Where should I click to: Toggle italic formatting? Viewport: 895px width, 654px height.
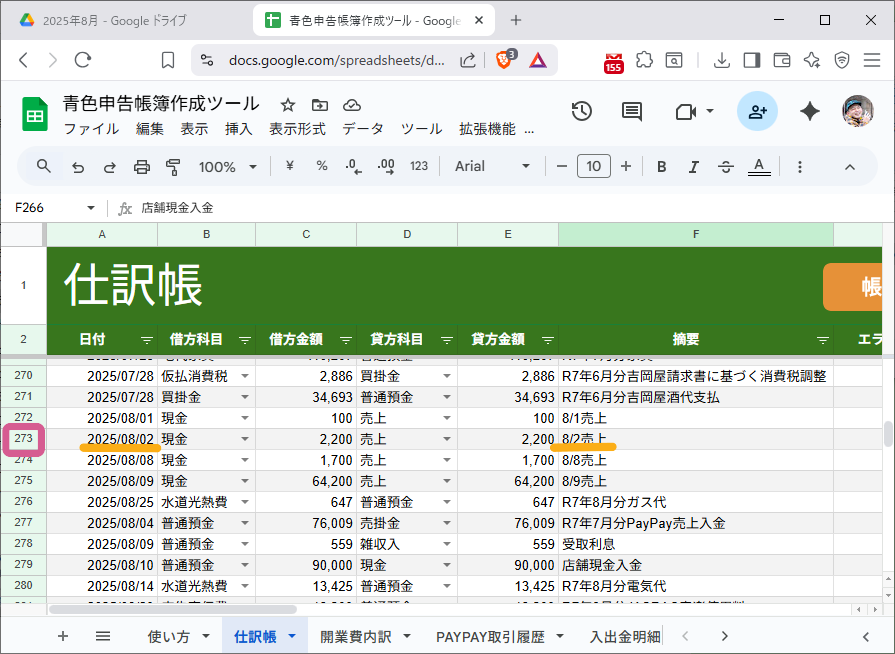pyautogui.click(x=693, y=166)
